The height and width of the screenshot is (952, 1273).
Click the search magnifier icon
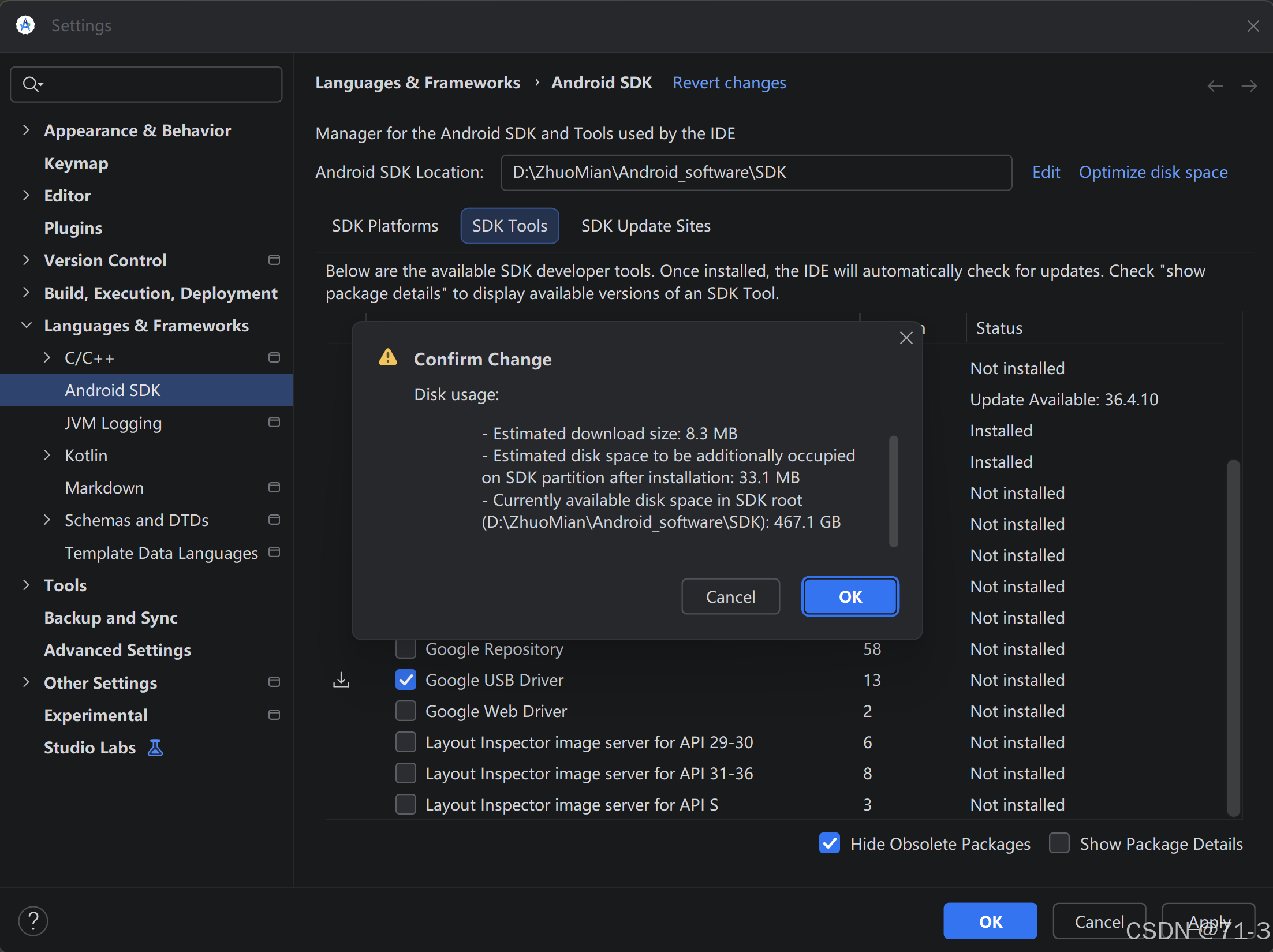click(x=31, y=84)
